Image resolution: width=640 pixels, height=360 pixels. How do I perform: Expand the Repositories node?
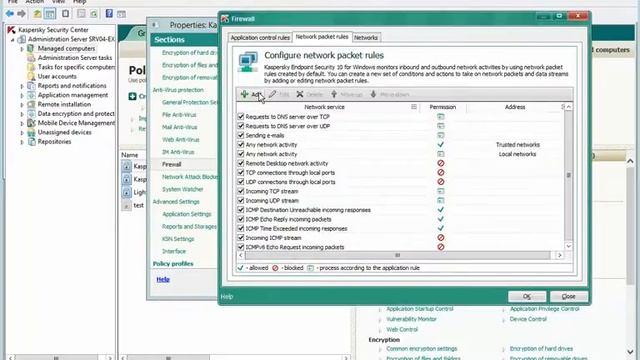(x=22, y=142)
